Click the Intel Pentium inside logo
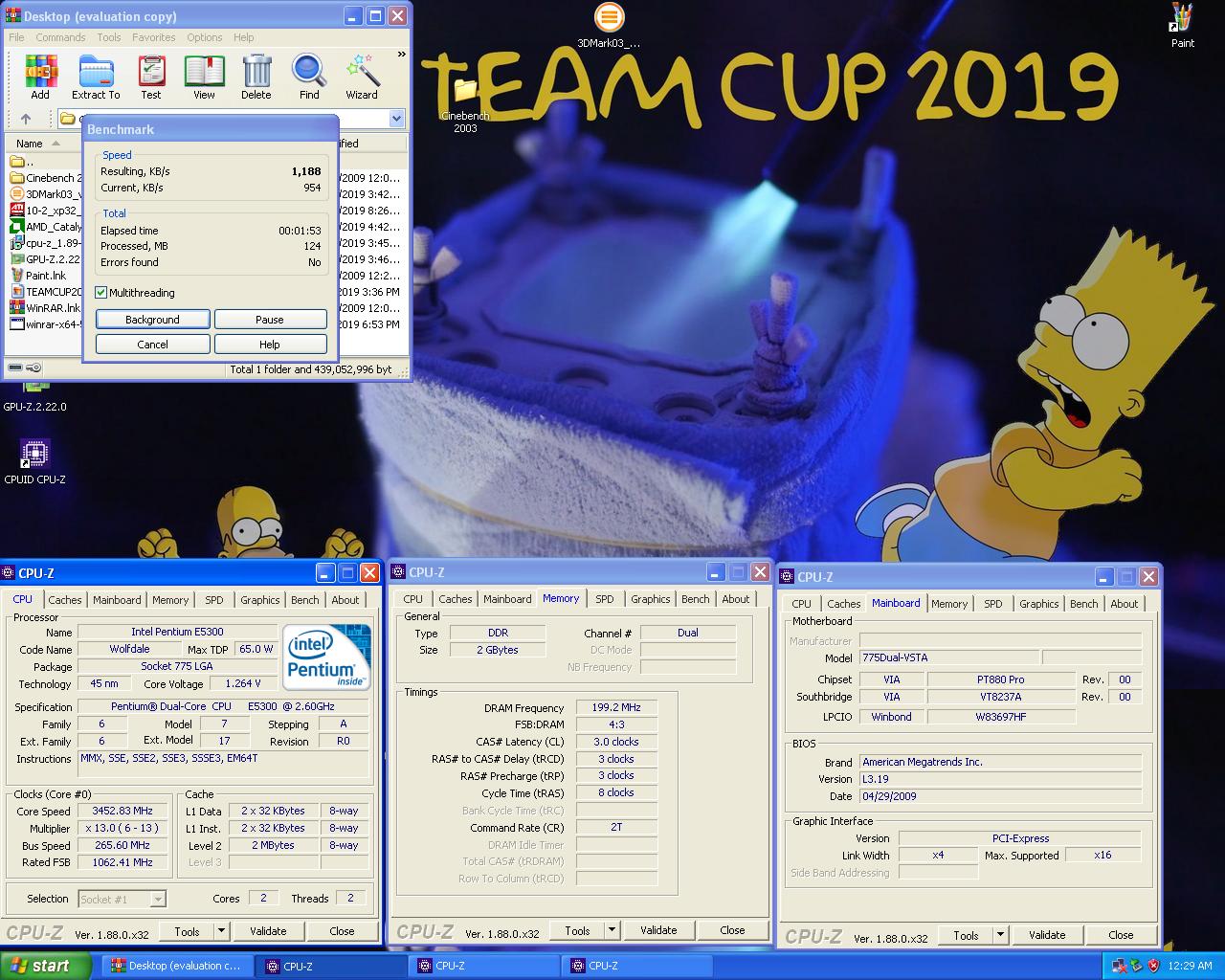 (326, 656)
